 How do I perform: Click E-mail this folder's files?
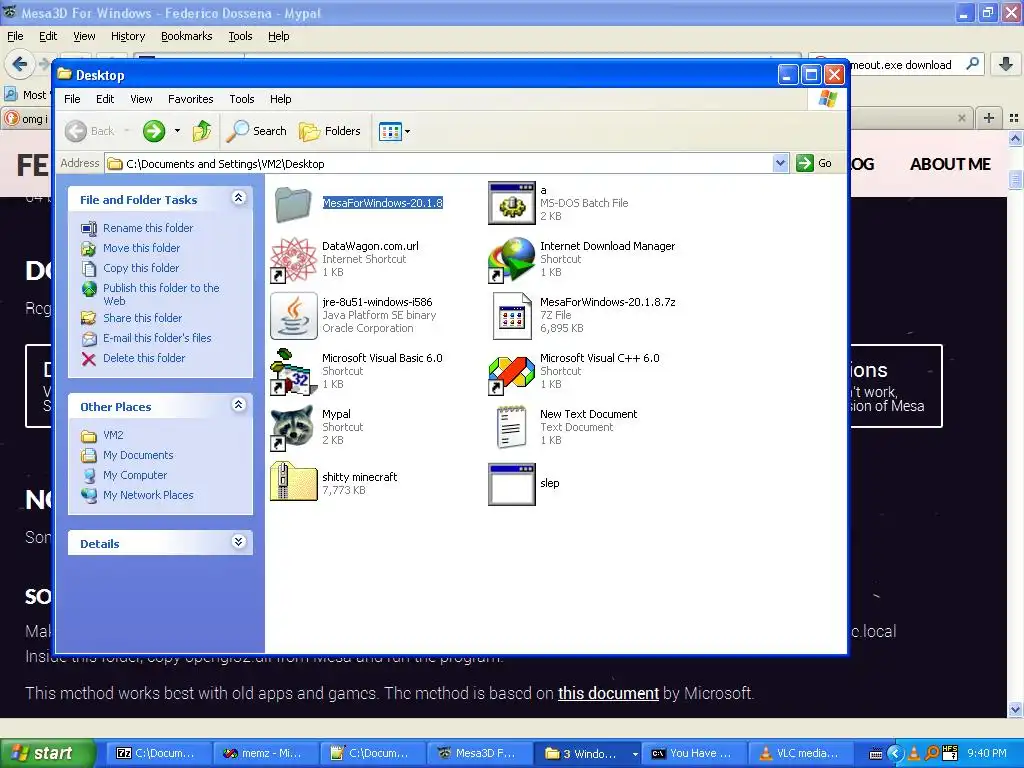(157, 338)
